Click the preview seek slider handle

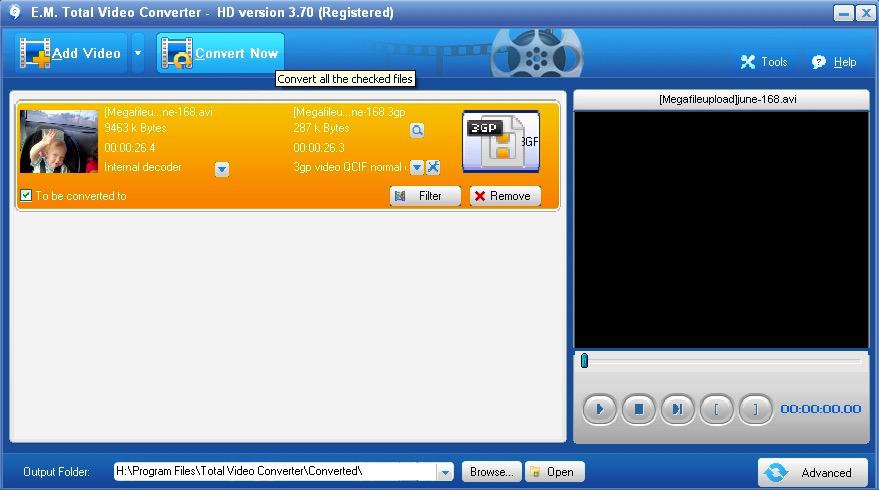click(x=584, y=360)
